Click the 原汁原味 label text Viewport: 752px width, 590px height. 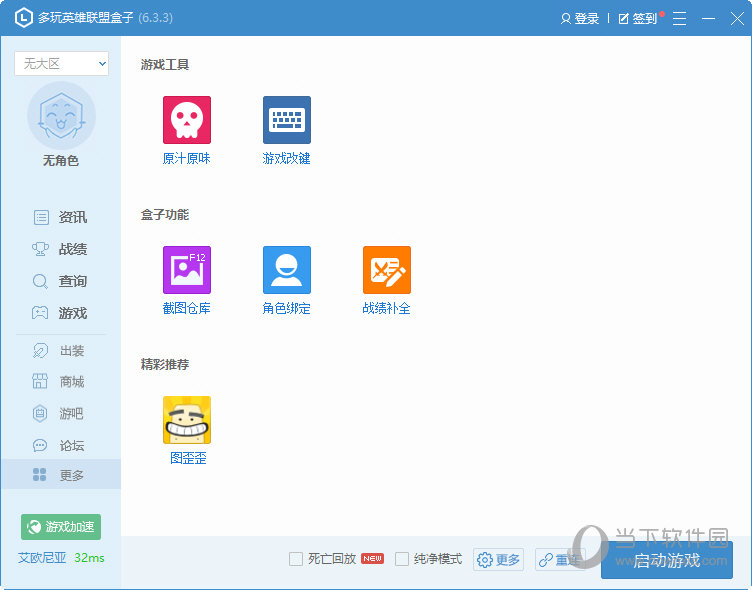[187, 159]
